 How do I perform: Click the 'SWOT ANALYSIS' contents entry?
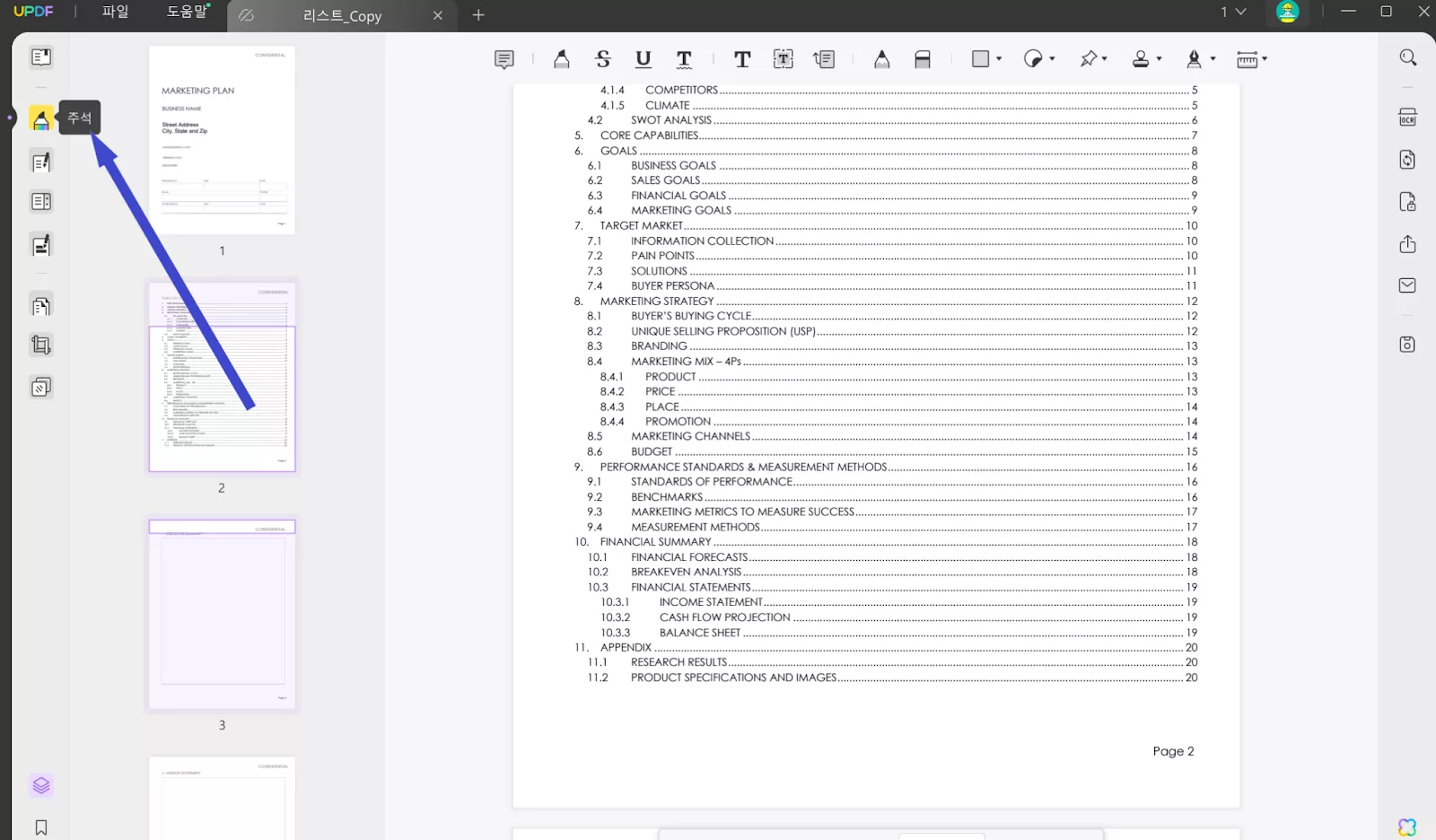coord(671,120)
